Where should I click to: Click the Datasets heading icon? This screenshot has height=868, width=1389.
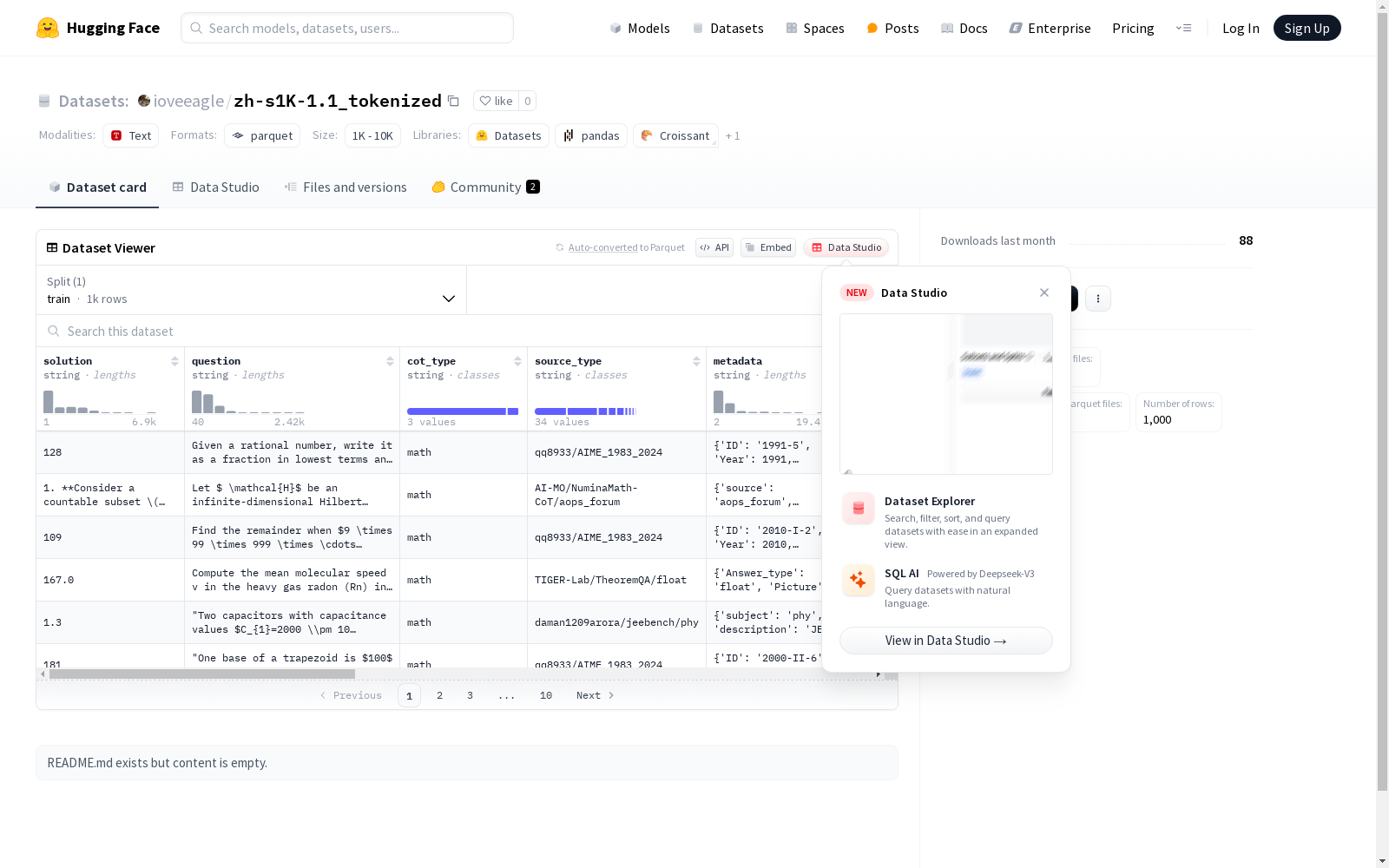point(44,101)
